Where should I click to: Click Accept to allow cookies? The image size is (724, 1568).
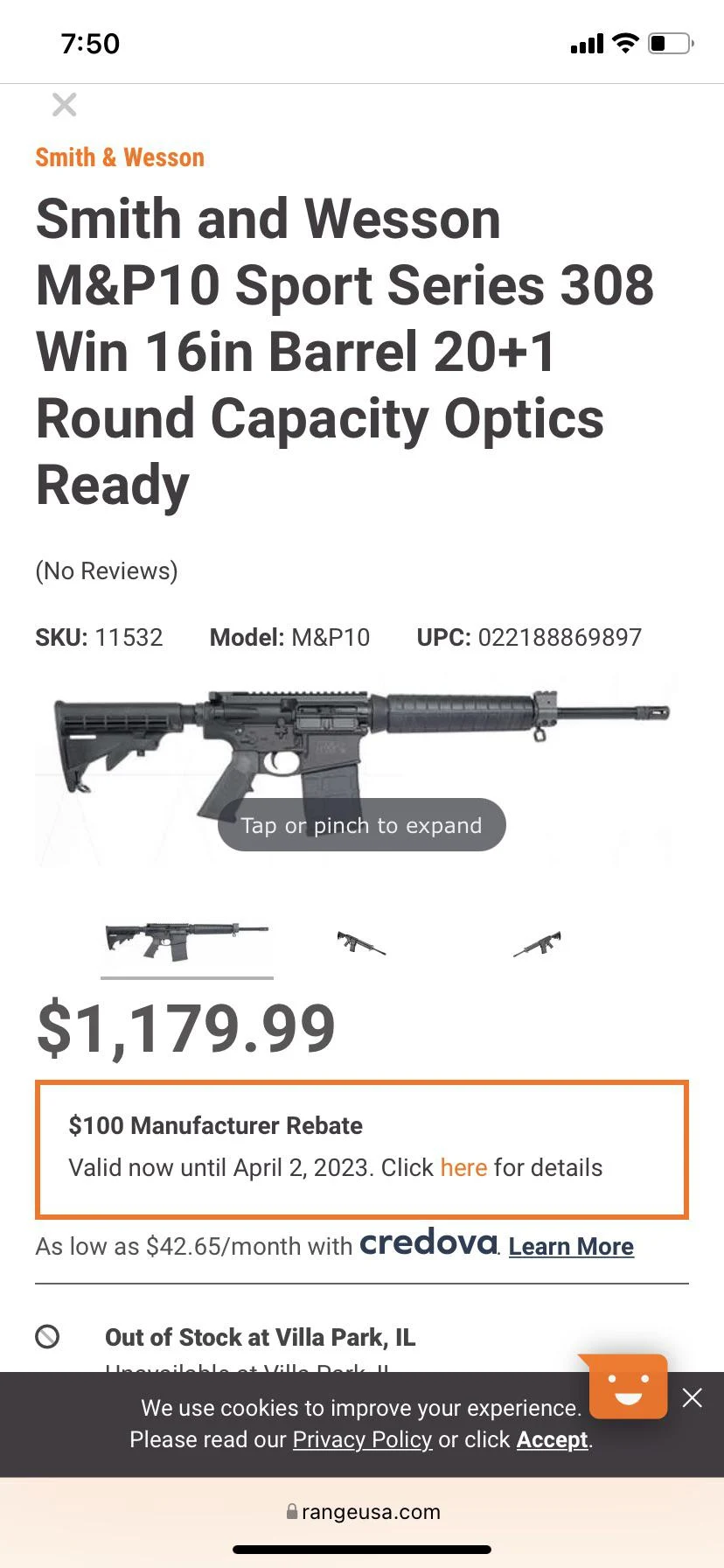click(x=551, y=1439)
